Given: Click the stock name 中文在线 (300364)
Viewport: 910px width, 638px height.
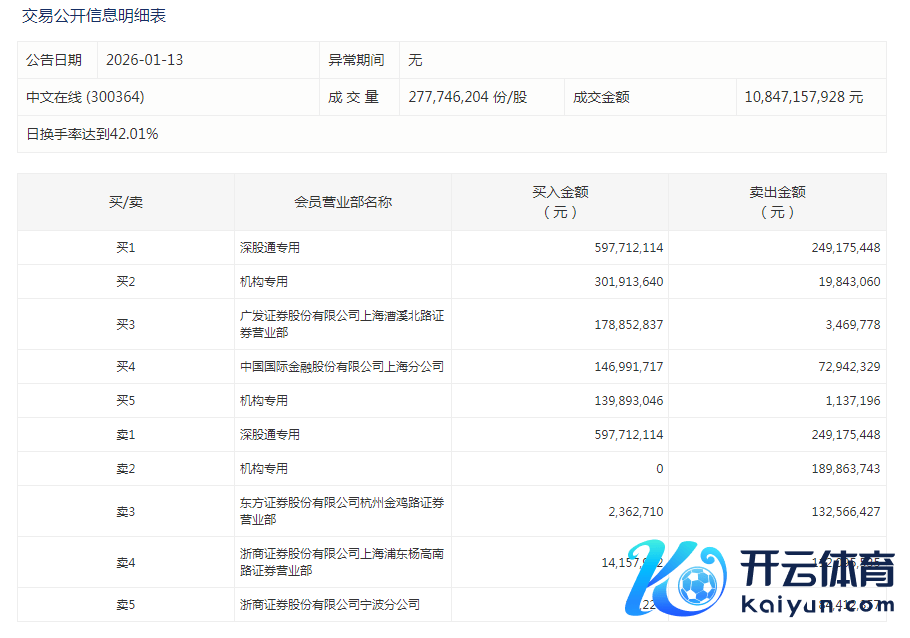Looking at the screenshot, I should point(86,97).
